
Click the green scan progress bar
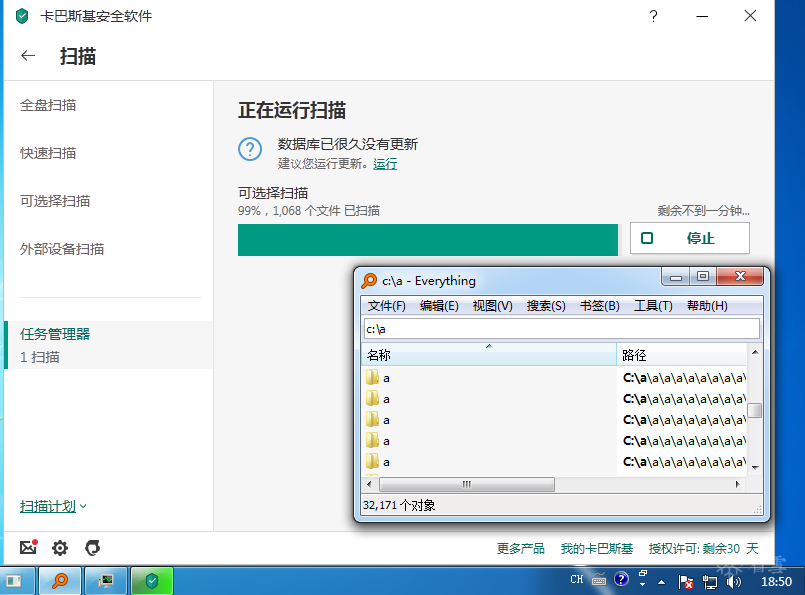pyautogui.click(x=428, y=240)
